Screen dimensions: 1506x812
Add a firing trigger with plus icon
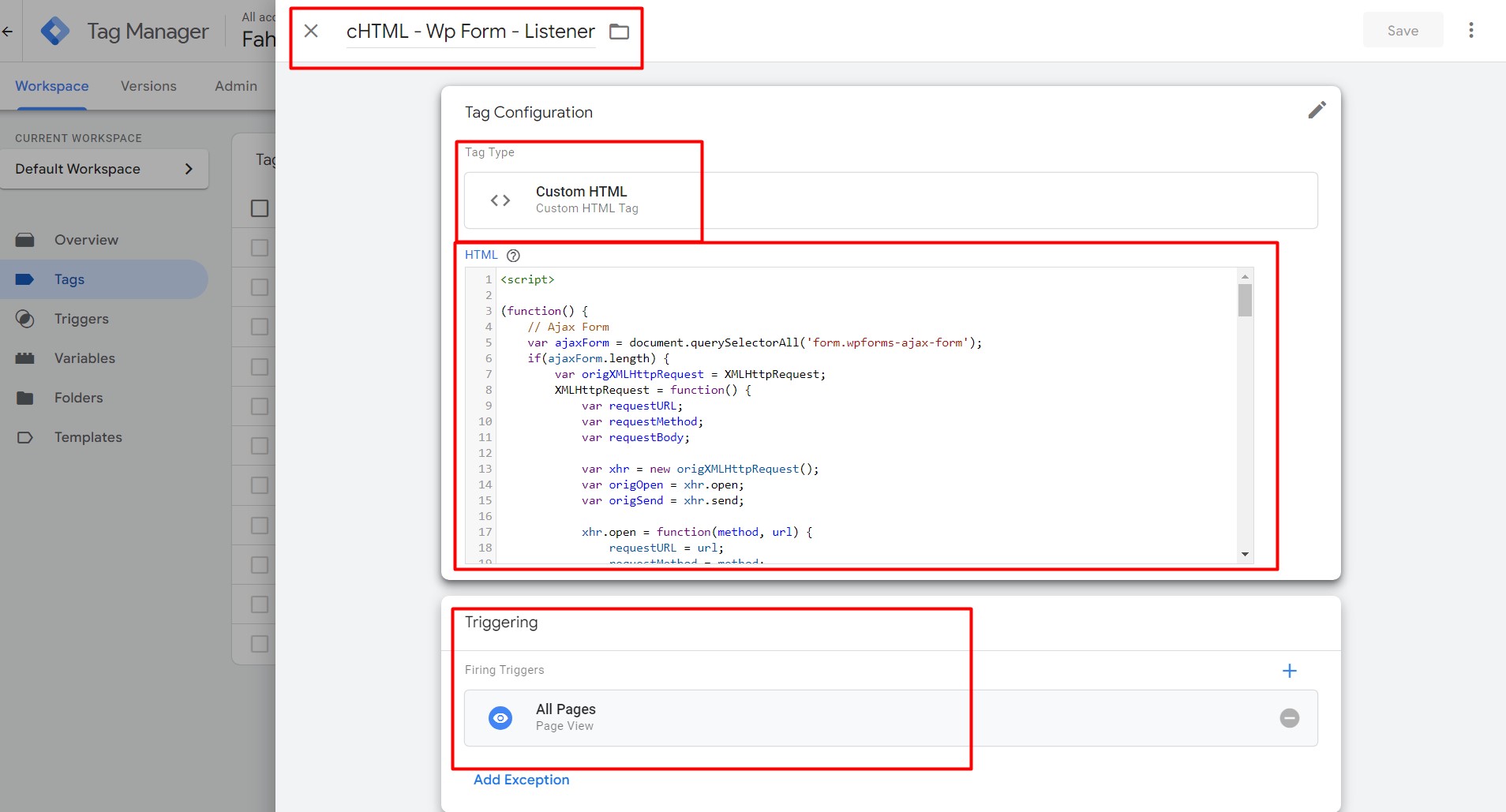pyautogui.click(x=1290, y=671)
